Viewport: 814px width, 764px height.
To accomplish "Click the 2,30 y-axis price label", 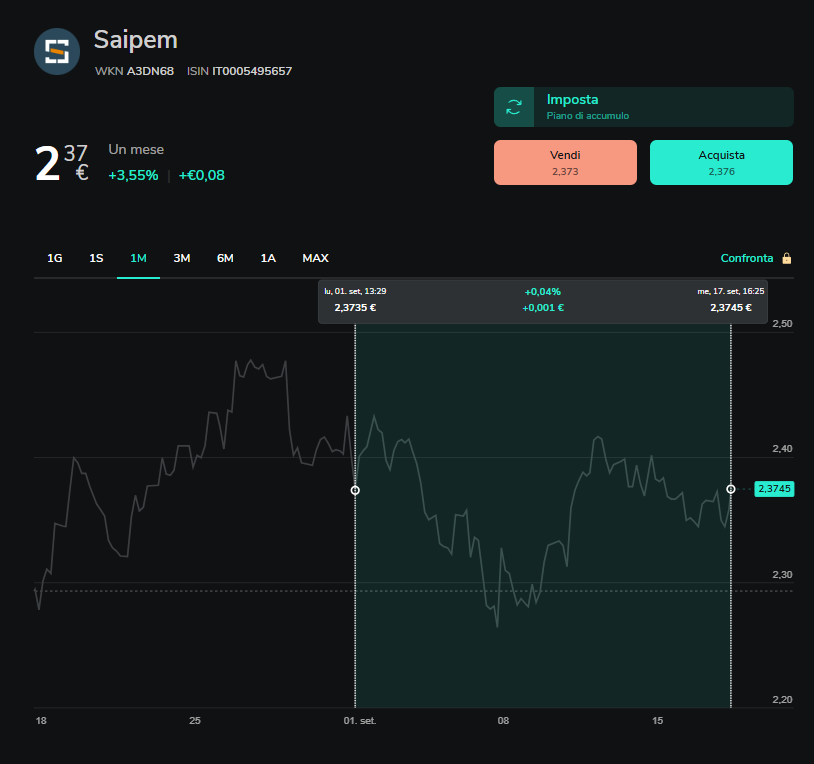I will click(782, 575).
